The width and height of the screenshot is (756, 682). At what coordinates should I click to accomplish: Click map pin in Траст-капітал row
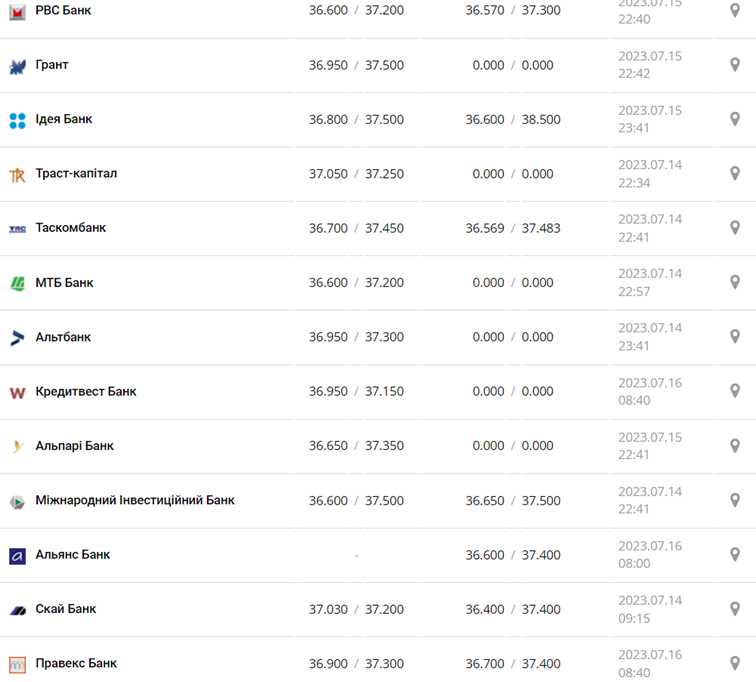[735, 174]
